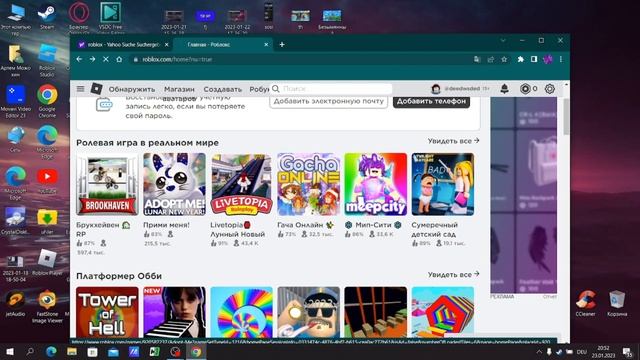640x360 pixels.
Task: Open Tower of Hell thumbnail
Action: tap(107, 312)
